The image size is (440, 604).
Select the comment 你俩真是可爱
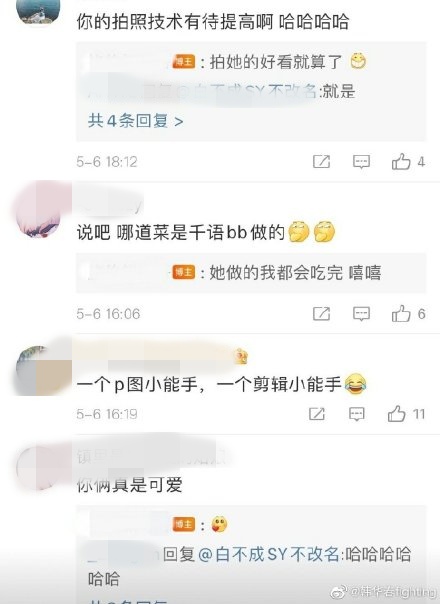(x=129, y=485)
